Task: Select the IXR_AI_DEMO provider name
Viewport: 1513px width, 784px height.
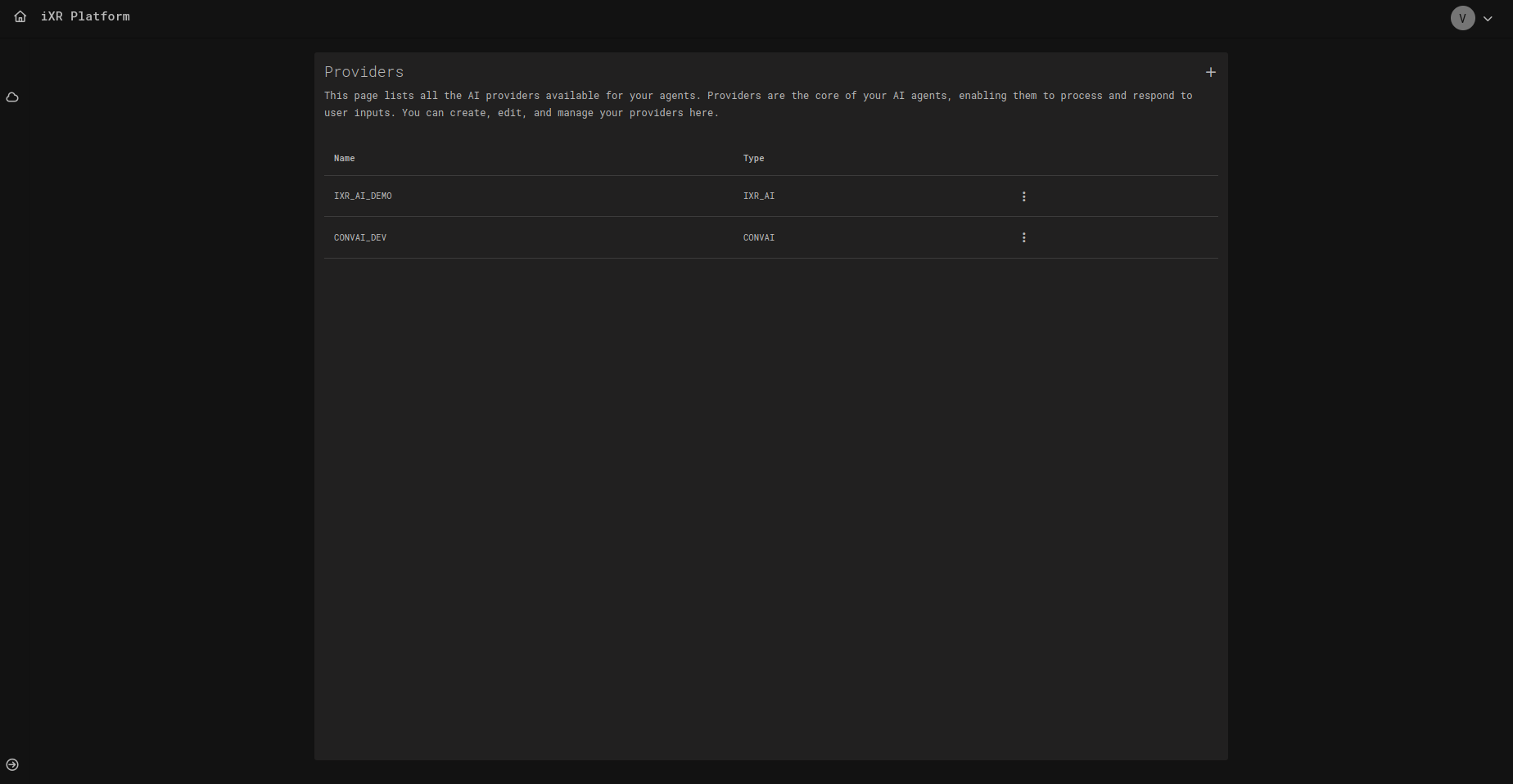Action: (363, 196)
